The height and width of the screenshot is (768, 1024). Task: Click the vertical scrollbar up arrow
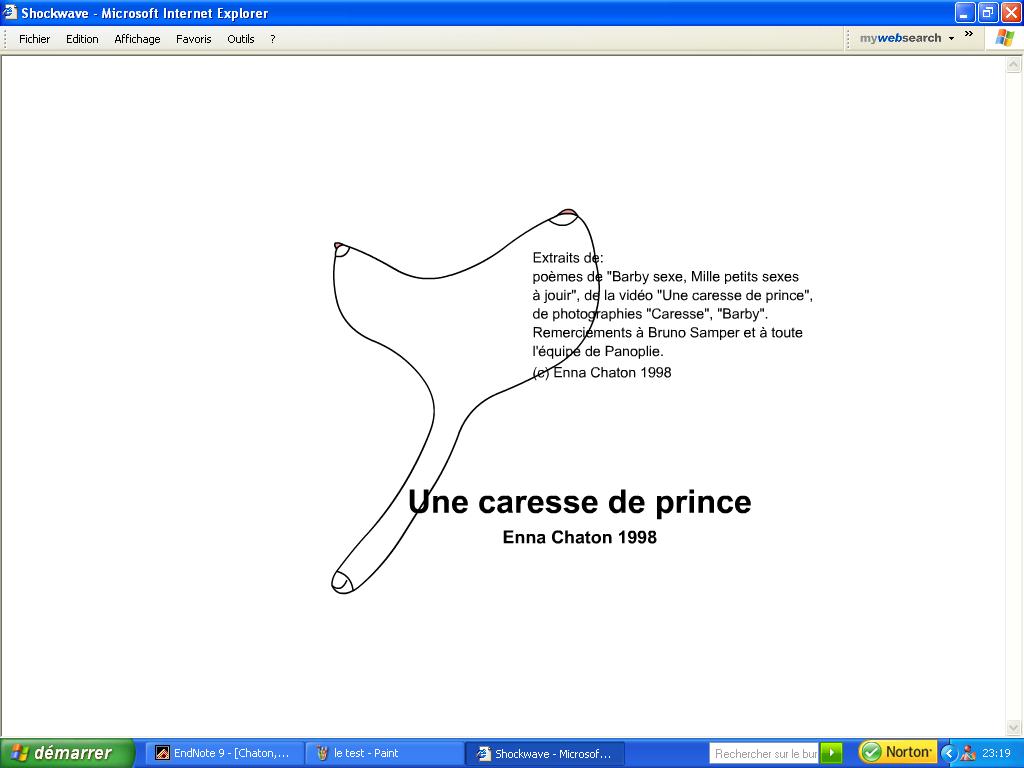[1014, 64]
